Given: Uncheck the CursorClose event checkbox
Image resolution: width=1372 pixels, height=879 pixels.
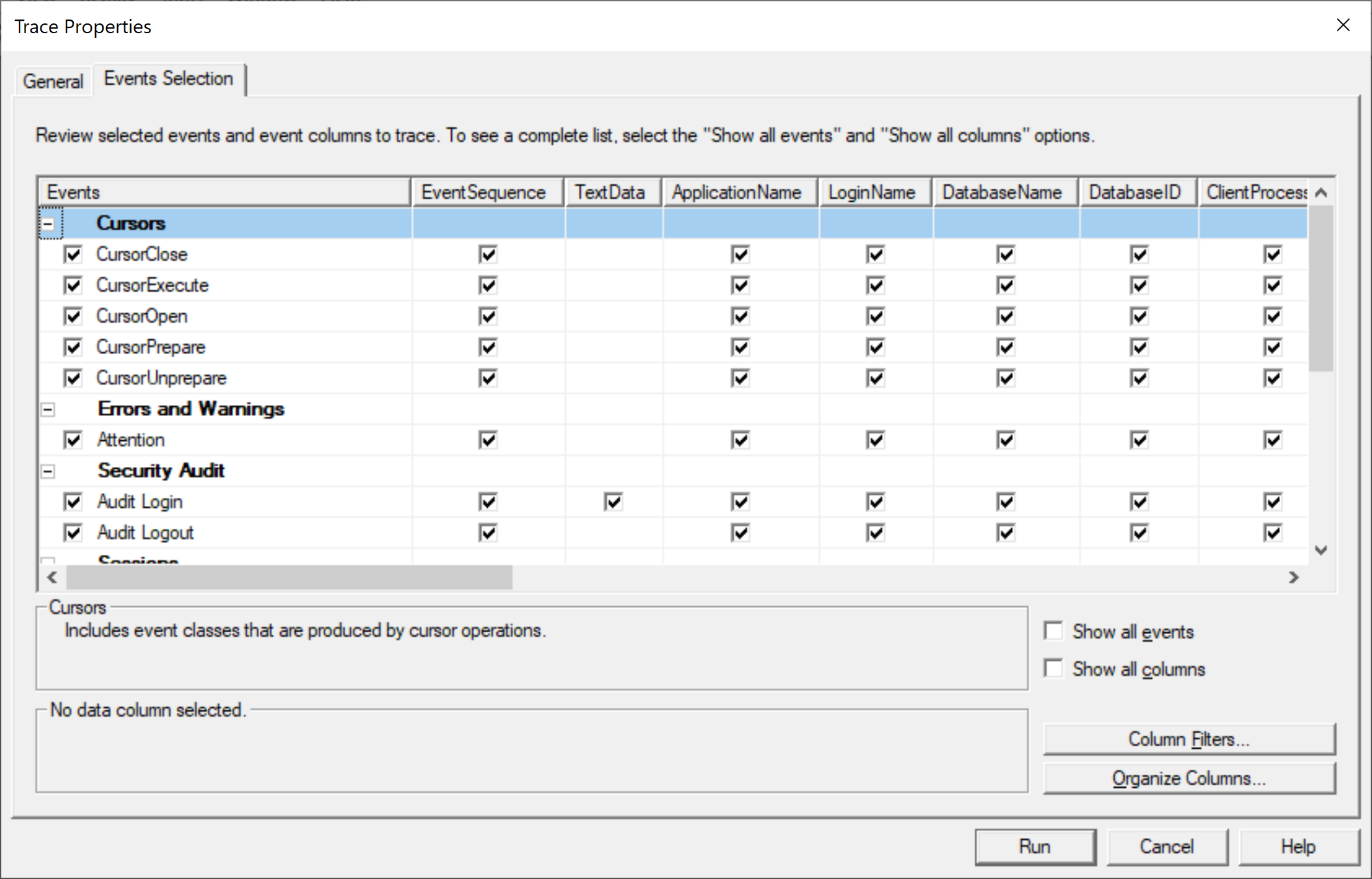Looking at the screenshot, I should pos(73,254).
